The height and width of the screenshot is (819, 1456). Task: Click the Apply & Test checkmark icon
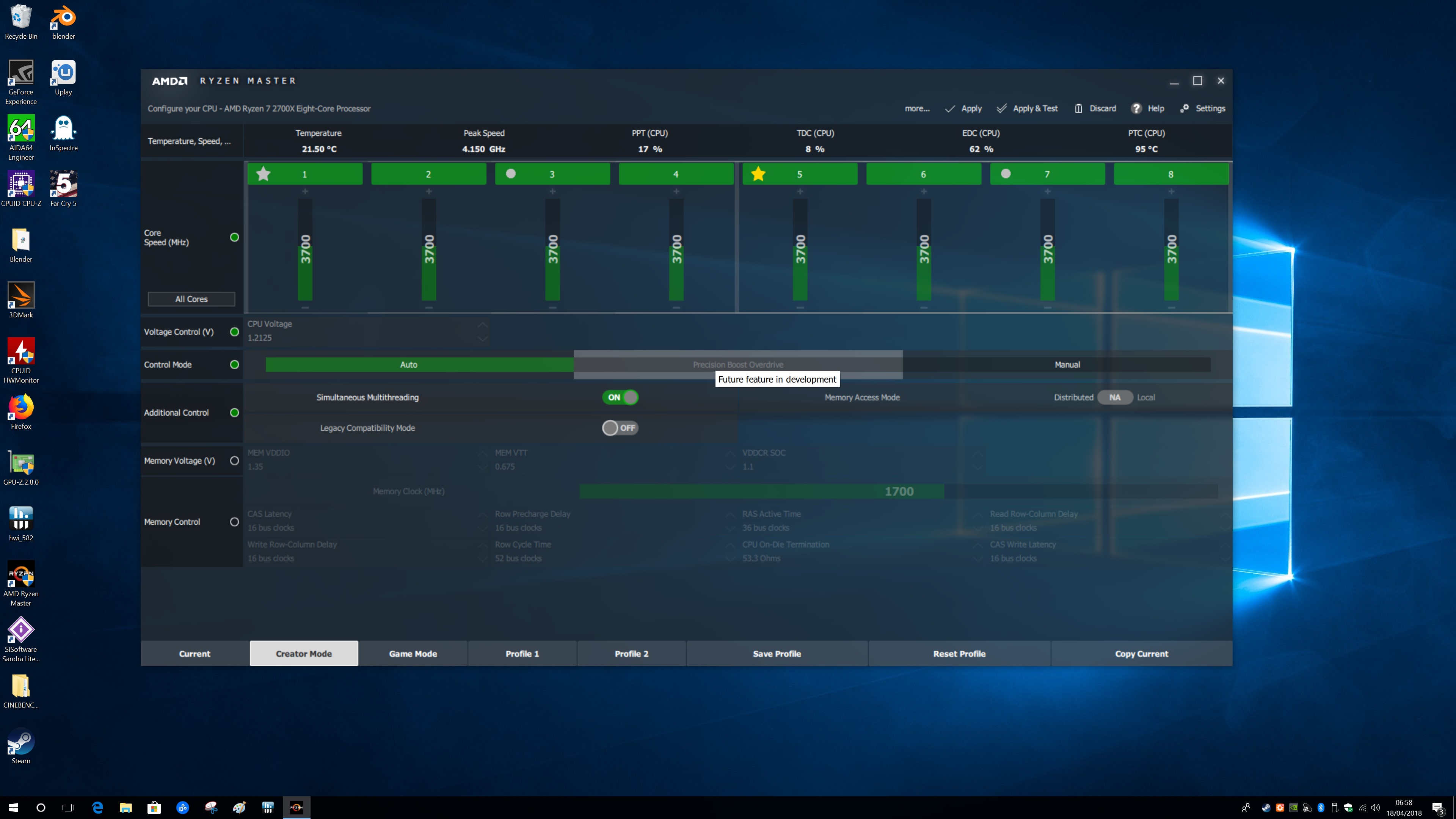click(x=1001, y=108)
